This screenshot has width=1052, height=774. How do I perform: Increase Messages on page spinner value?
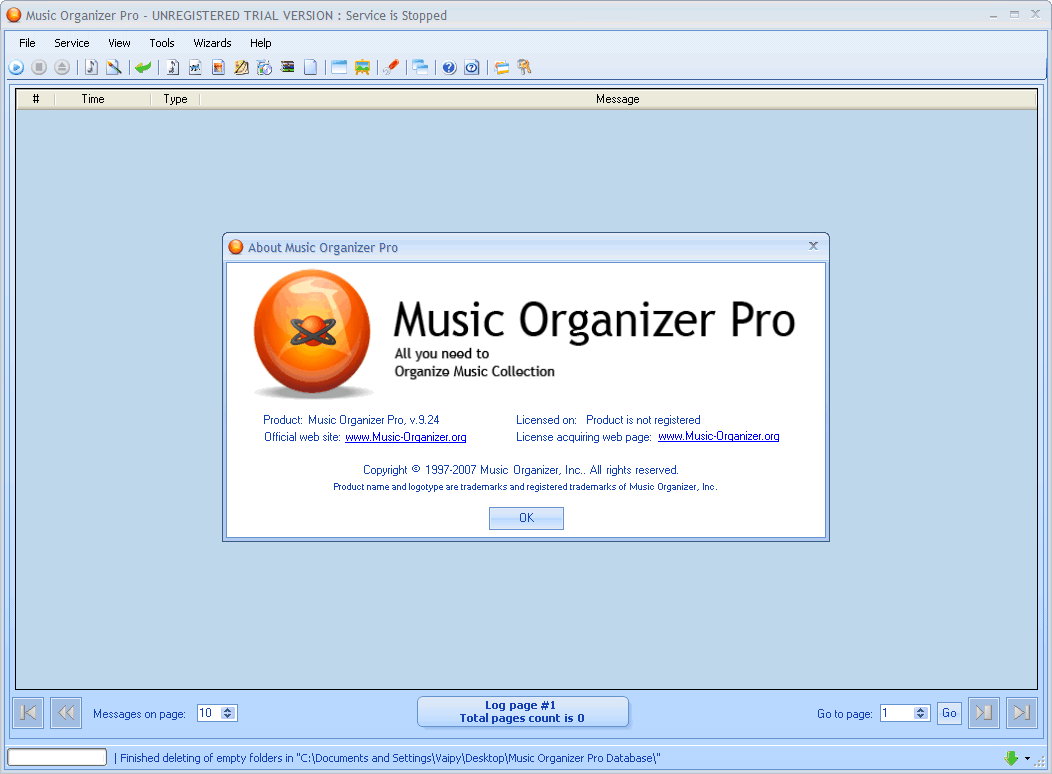228,710
